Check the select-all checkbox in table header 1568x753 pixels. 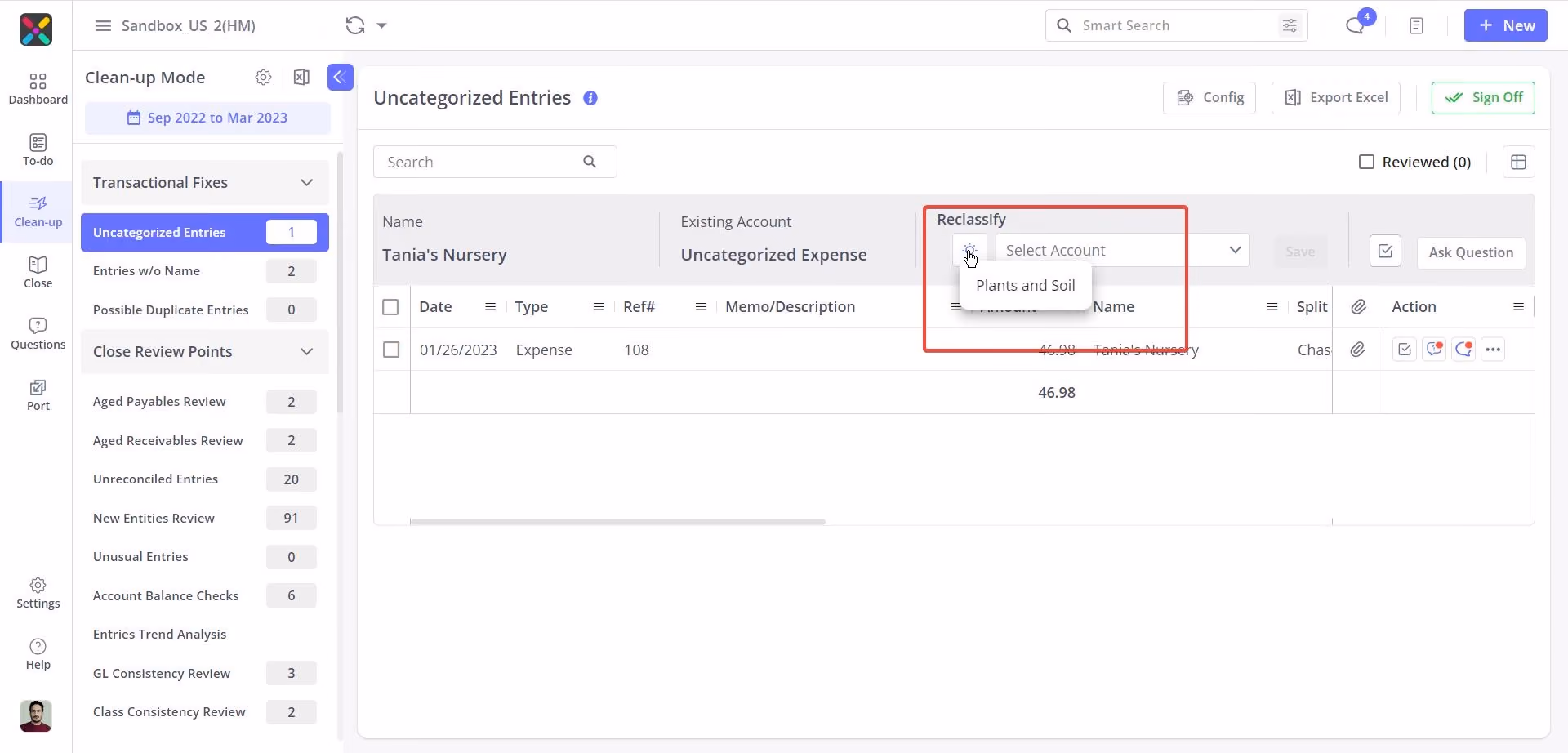click(390, 307)
